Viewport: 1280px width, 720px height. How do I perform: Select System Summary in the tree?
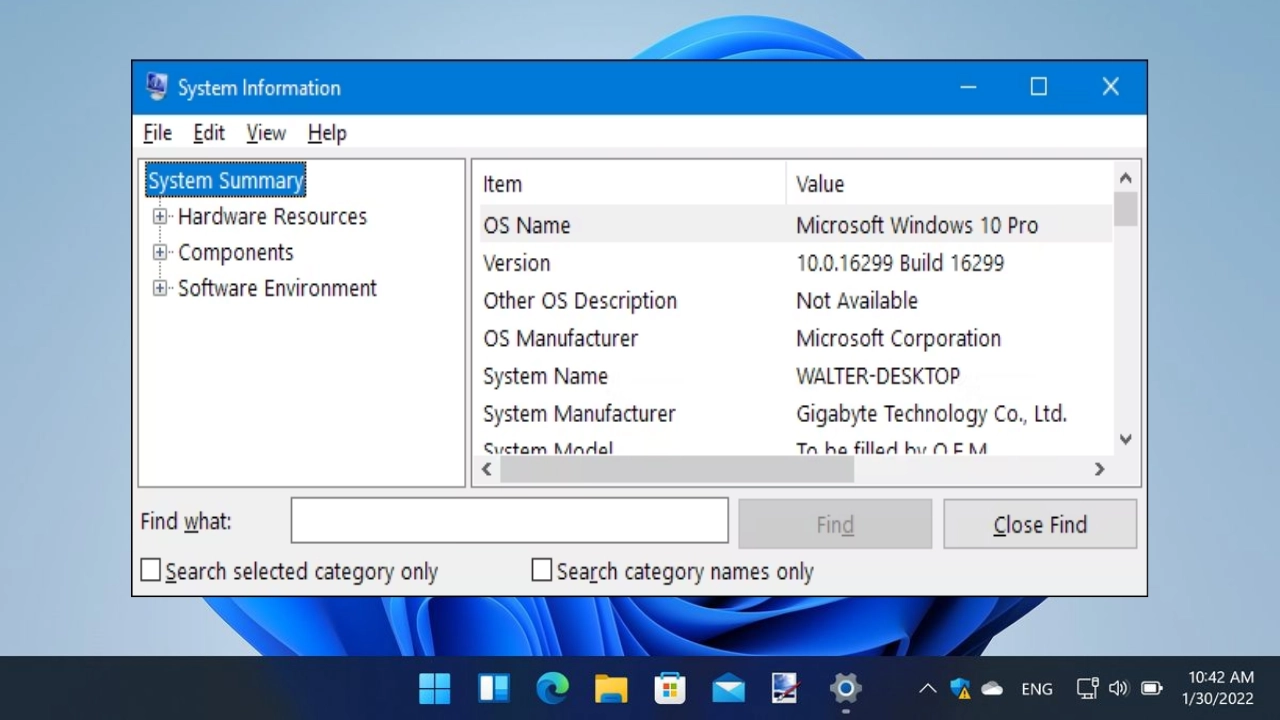tap(226, 180)
